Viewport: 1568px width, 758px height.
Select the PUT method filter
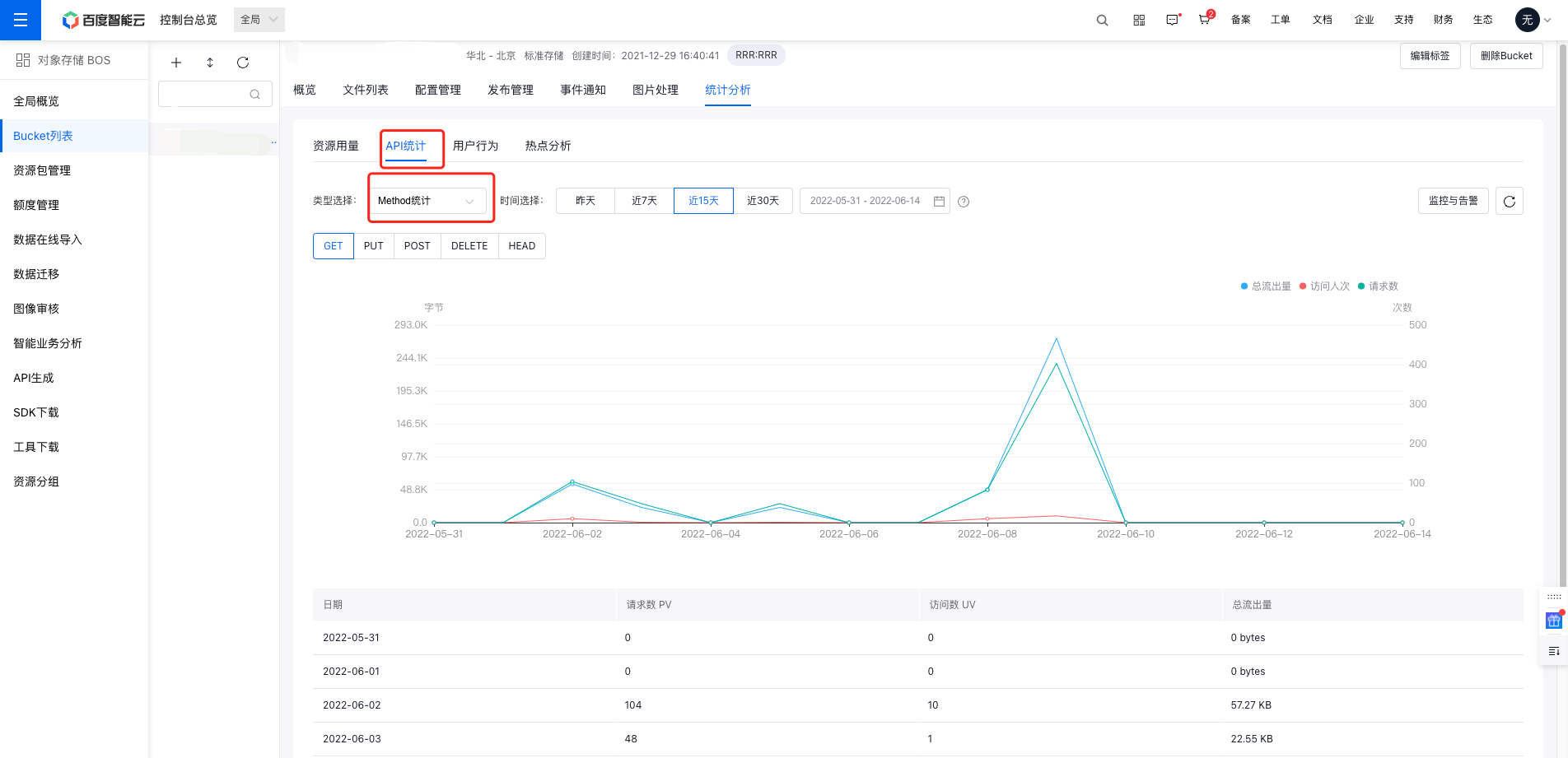(x=374, y=246)
